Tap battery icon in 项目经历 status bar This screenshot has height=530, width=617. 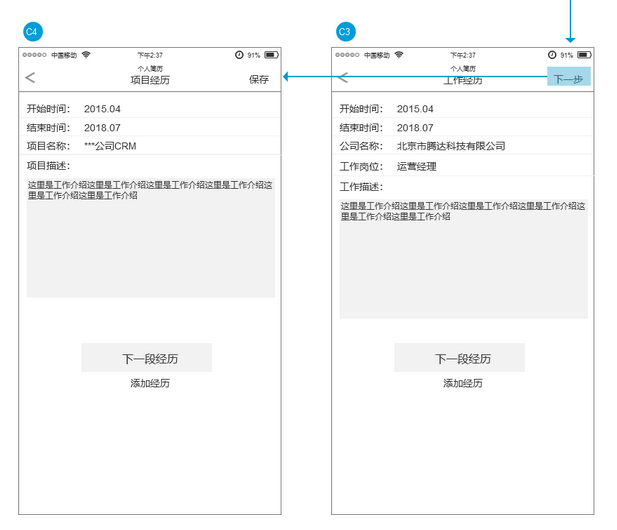[271, 55]
